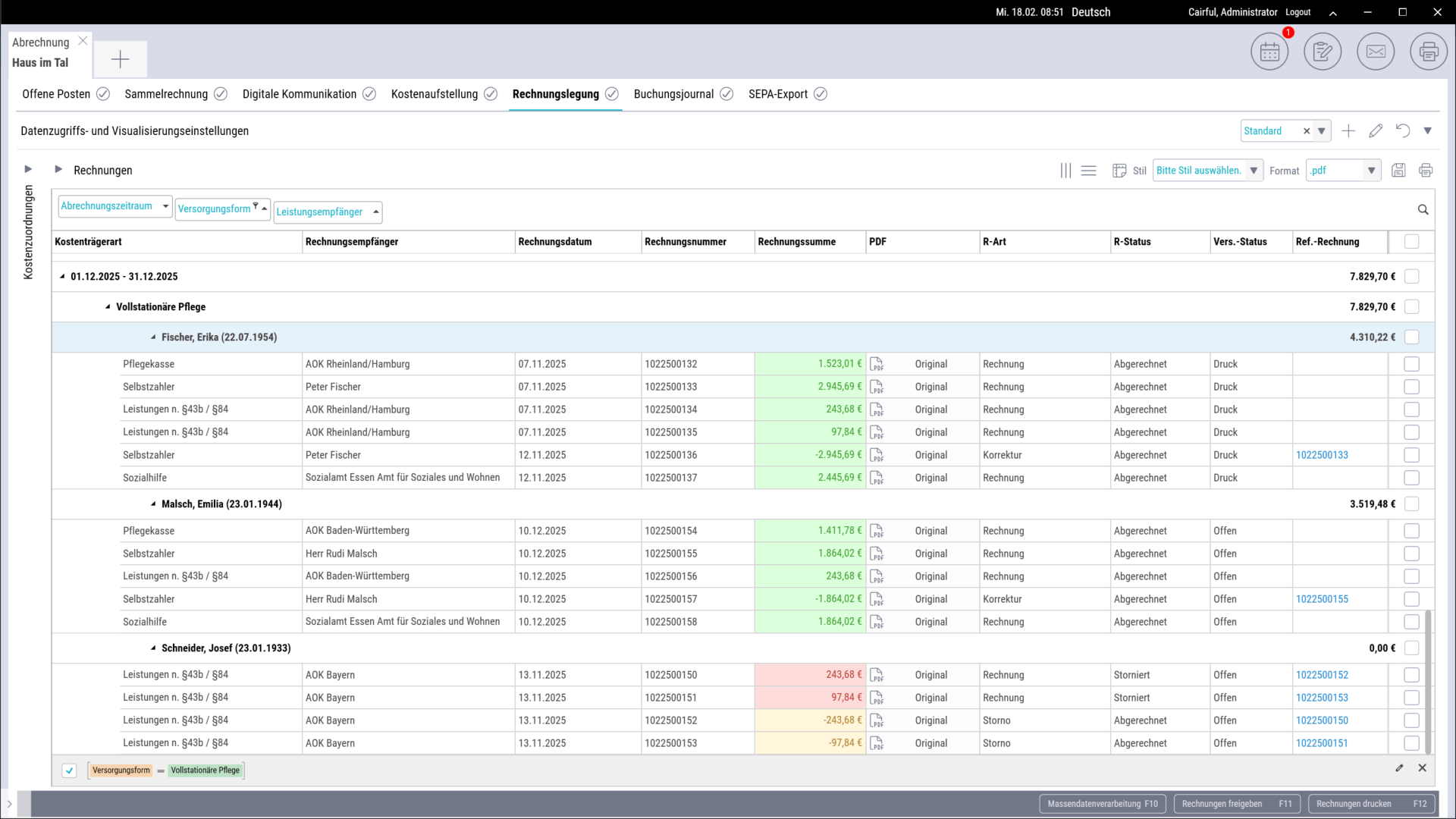Open reference invoice link 1022500133
1456x819 pixels.
pos(1322,455)
